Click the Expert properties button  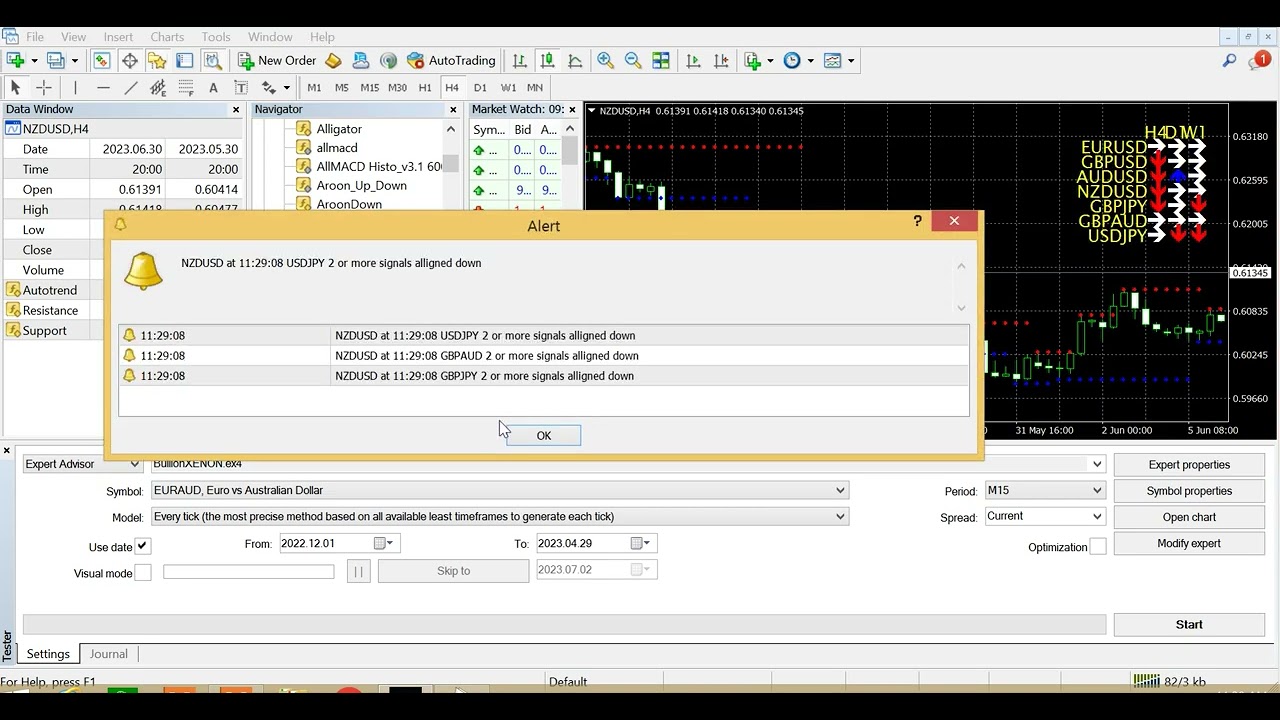pos(1189,464)
